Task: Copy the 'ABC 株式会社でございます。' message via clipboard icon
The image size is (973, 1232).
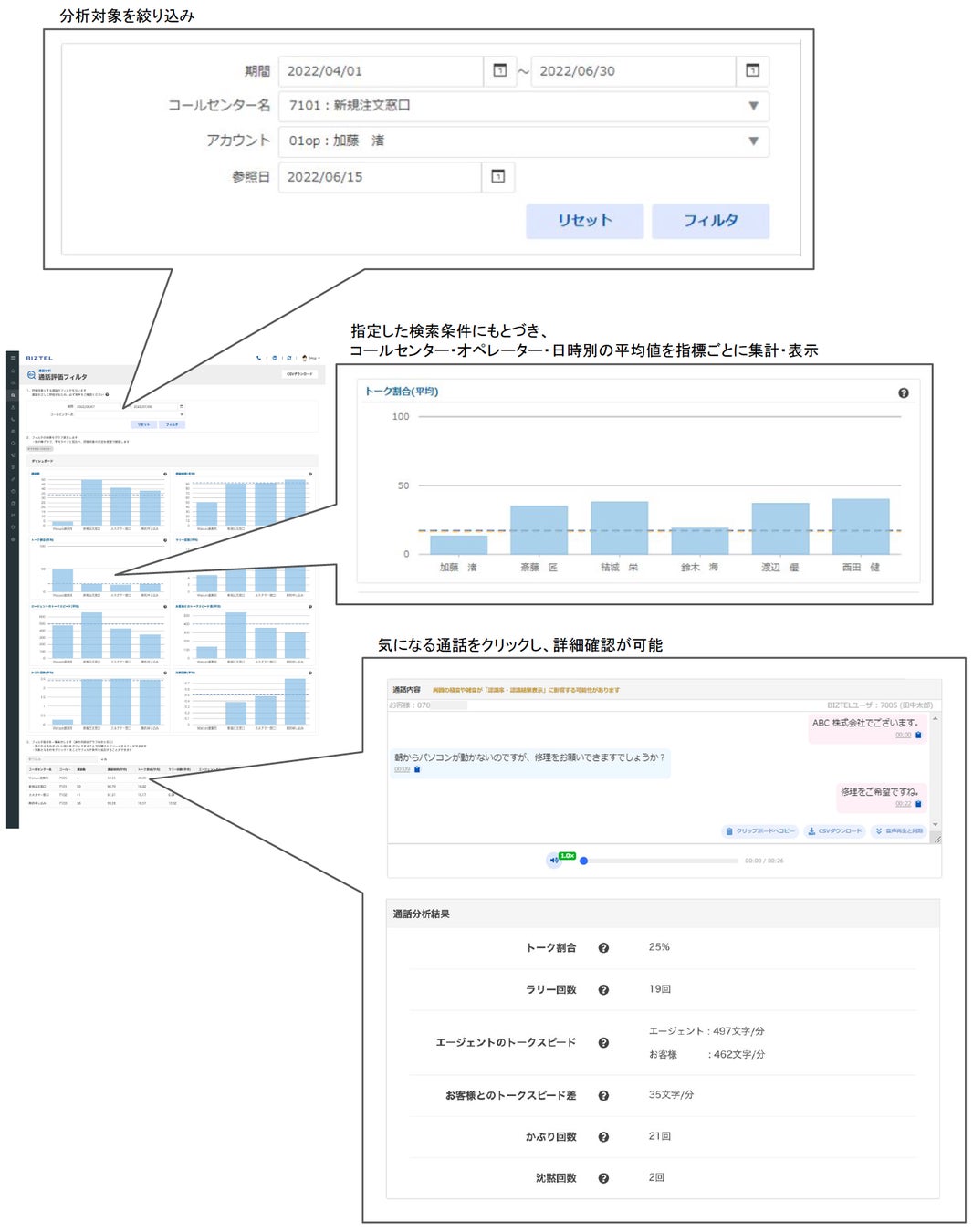Action: (x=918, y=735)
